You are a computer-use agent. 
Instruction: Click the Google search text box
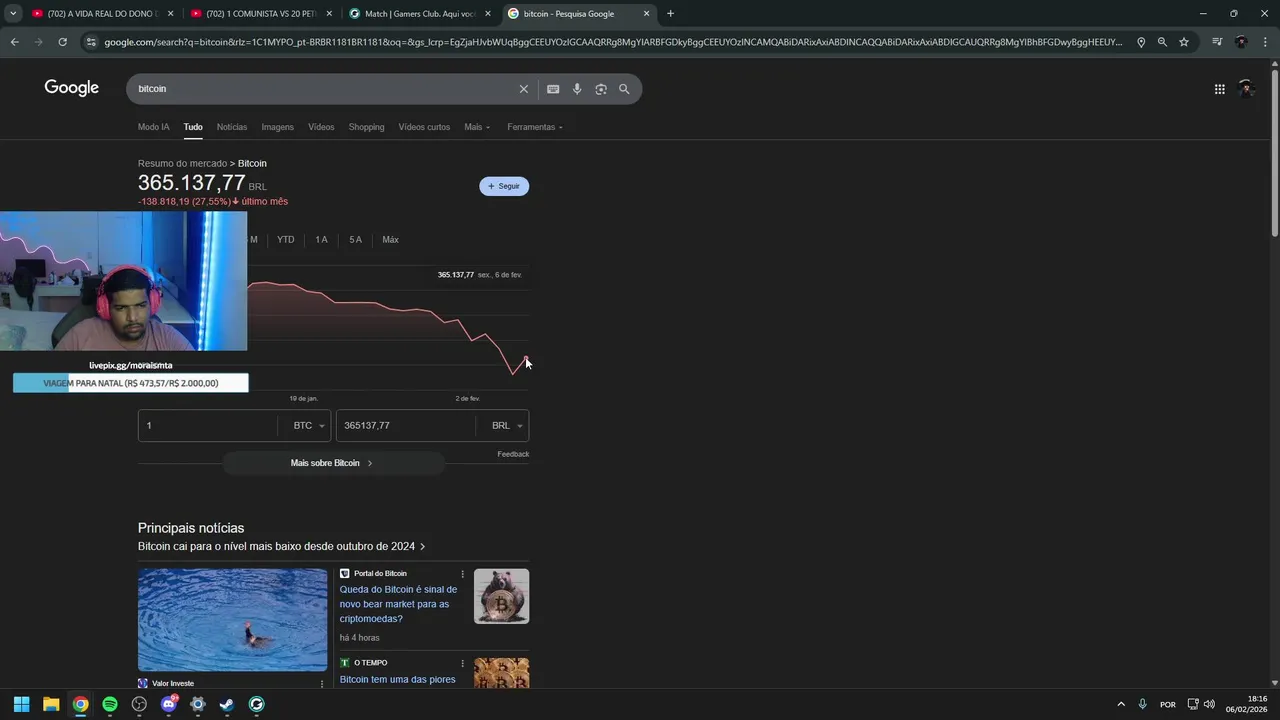coord(325,89)
